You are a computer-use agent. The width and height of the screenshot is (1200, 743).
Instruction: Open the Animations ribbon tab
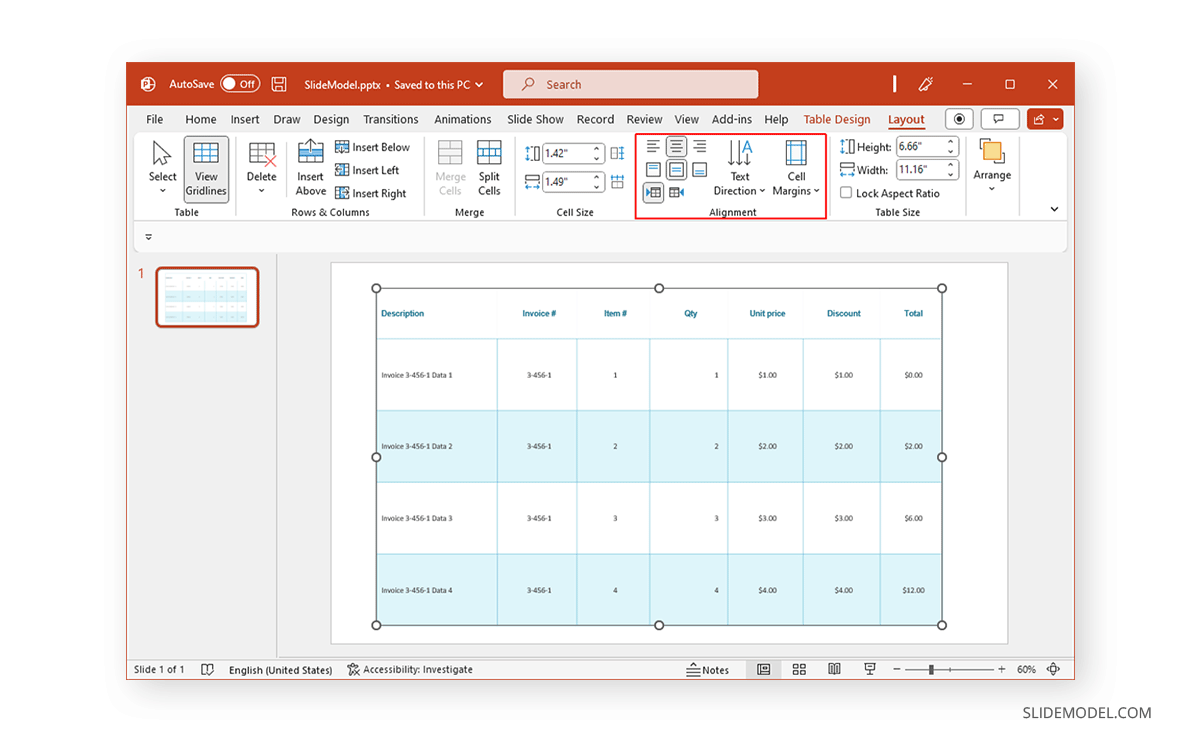point(462,119)
